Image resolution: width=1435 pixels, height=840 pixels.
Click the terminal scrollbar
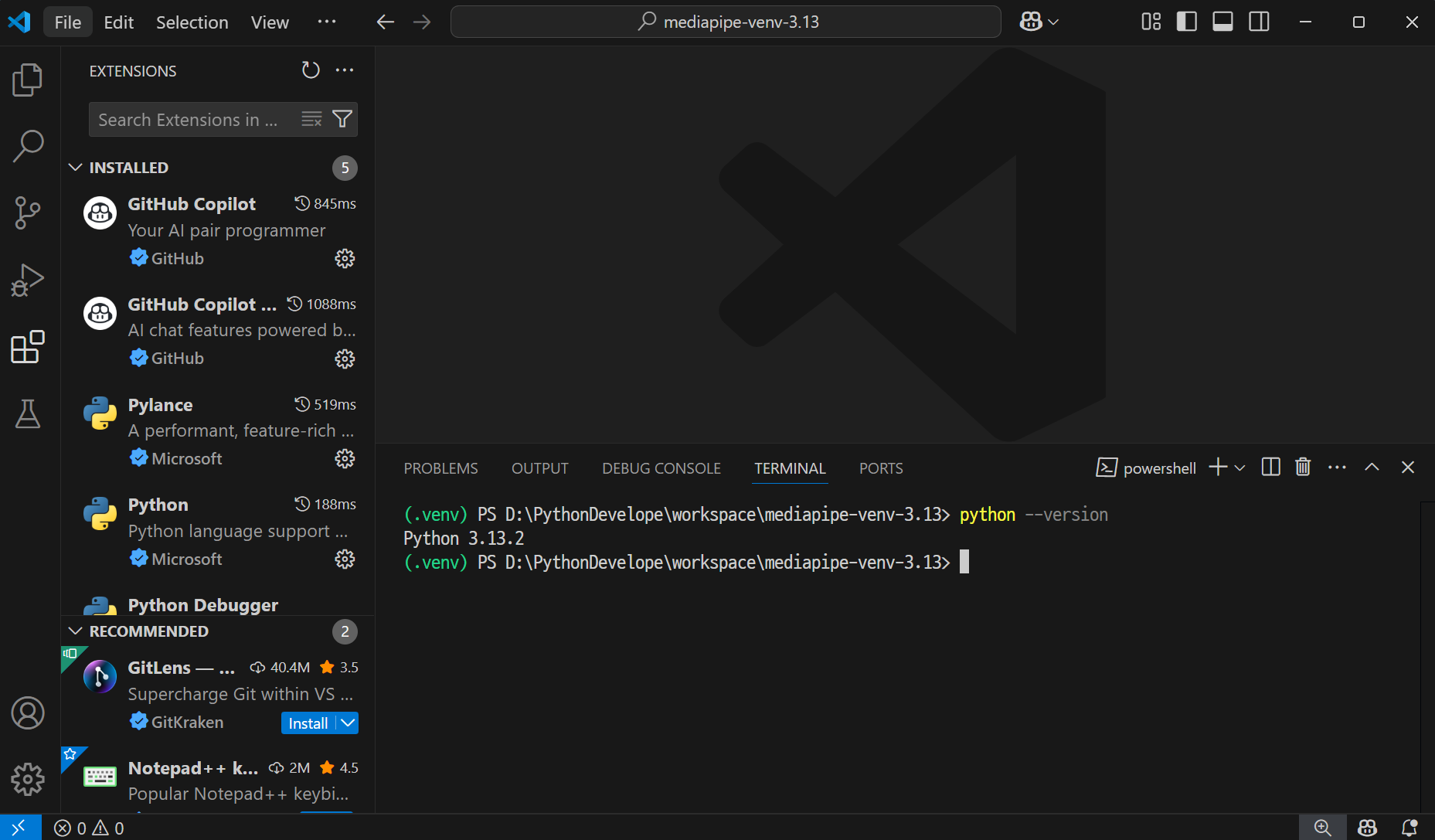[1427, 656]
